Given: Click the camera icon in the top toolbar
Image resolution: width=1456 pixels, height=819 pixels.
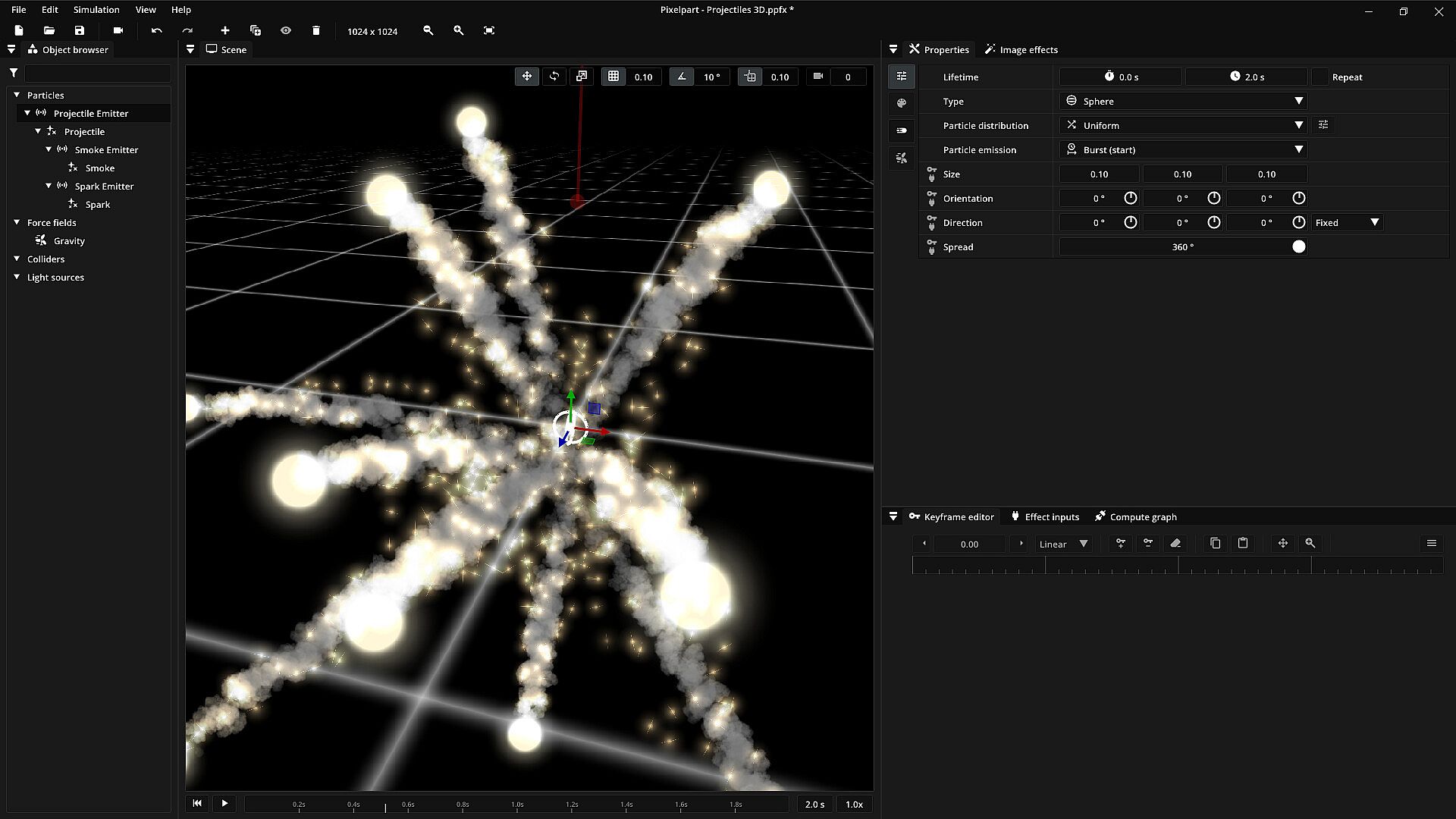Looking at the screenshot, I should pyautogui.click(x=118, y=30).
